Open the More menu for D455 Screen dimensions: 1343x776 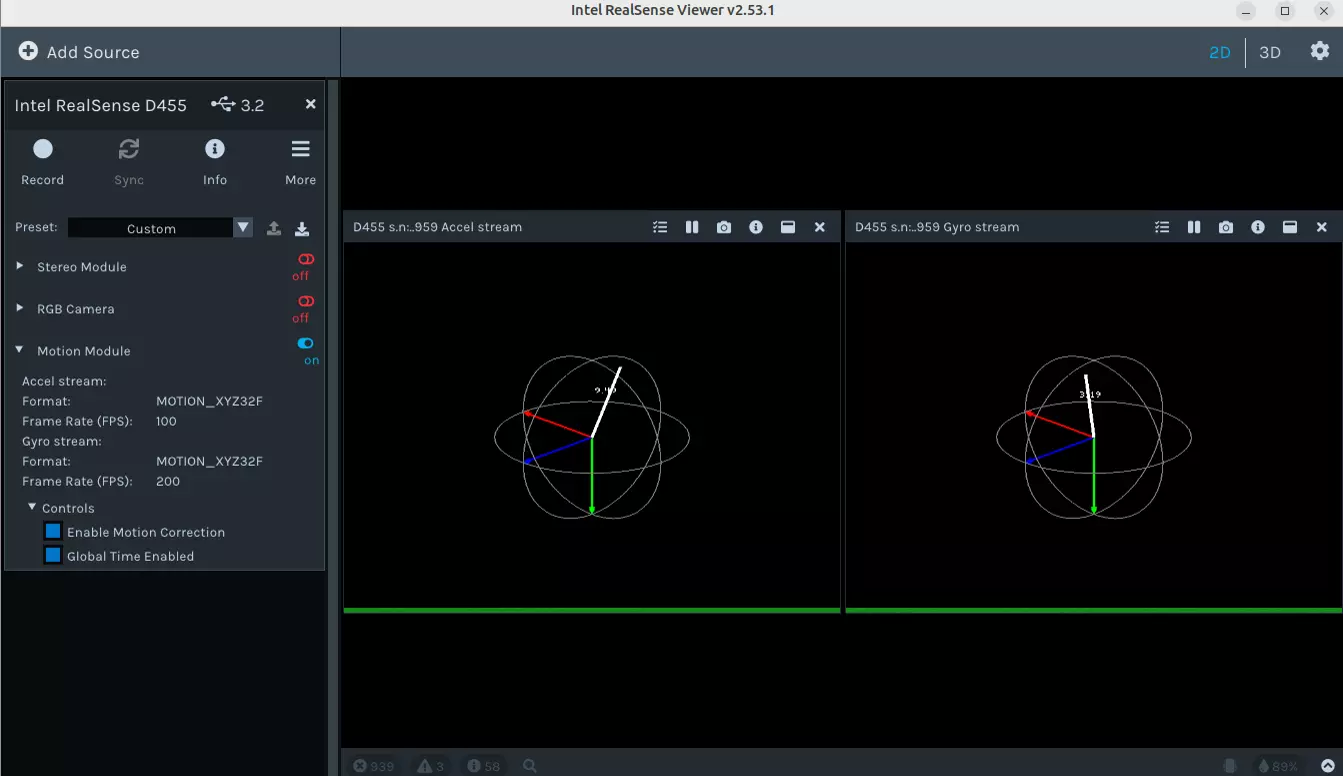[300, 162]
